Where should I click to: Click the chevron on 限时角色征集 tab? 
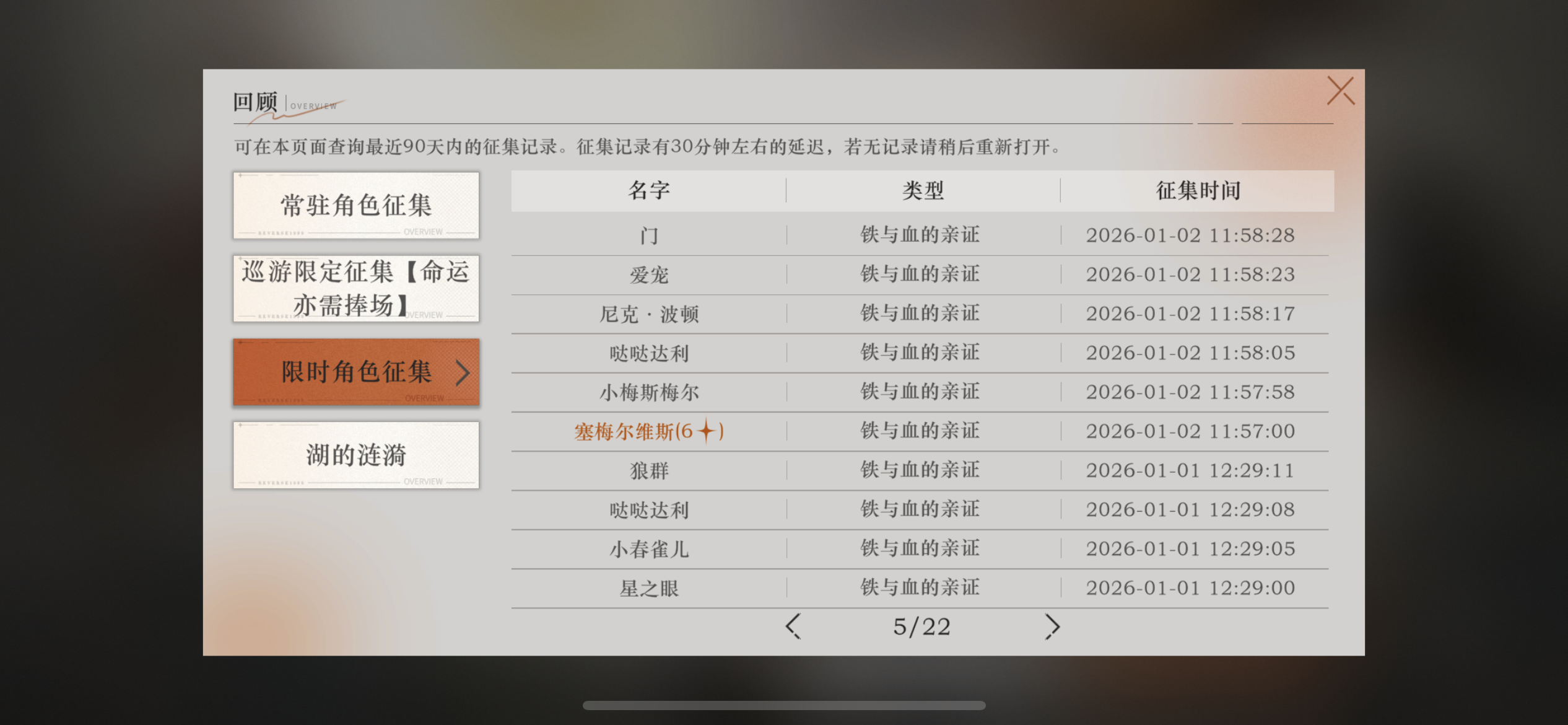[x=462, y=372]
